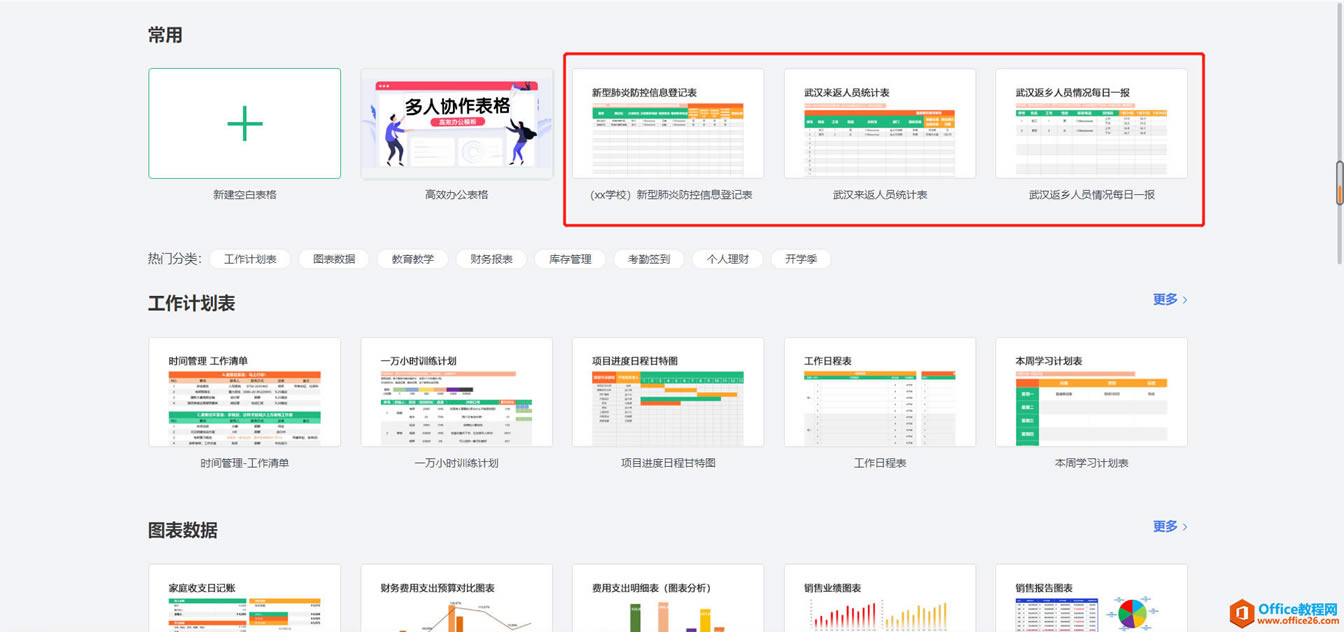Open the 家庭收支日记账 template
Viewport: 1344px width, 632px height.
[244, 598]
